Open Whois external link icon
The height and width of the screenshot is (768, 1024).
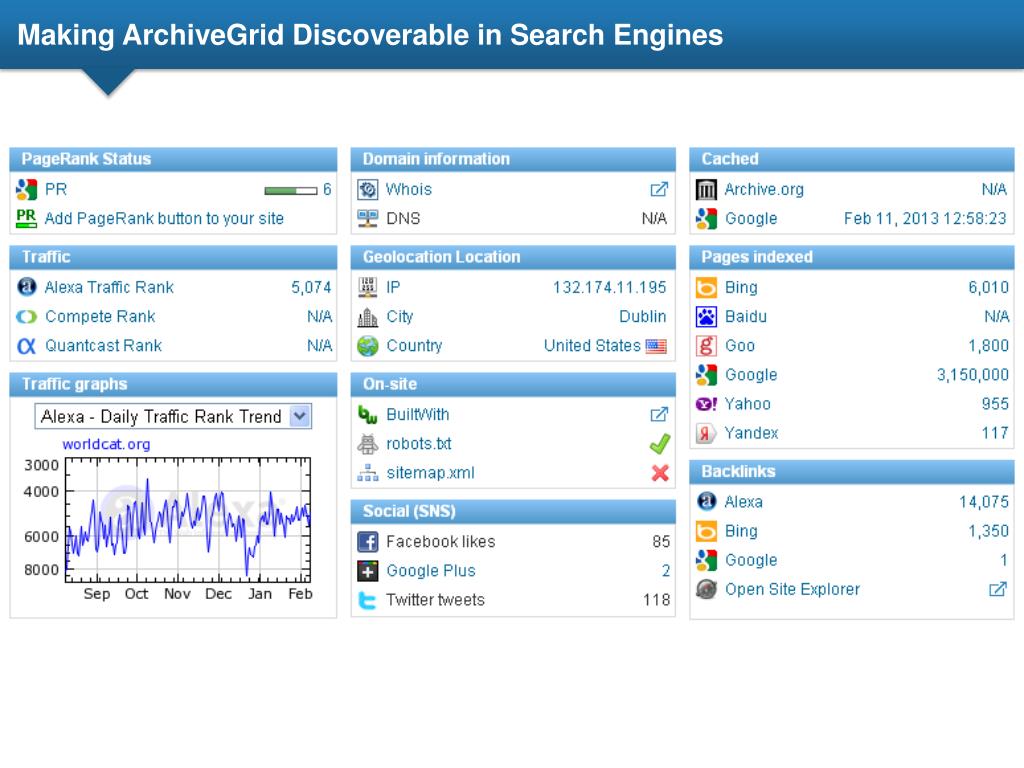coord(659,189)
